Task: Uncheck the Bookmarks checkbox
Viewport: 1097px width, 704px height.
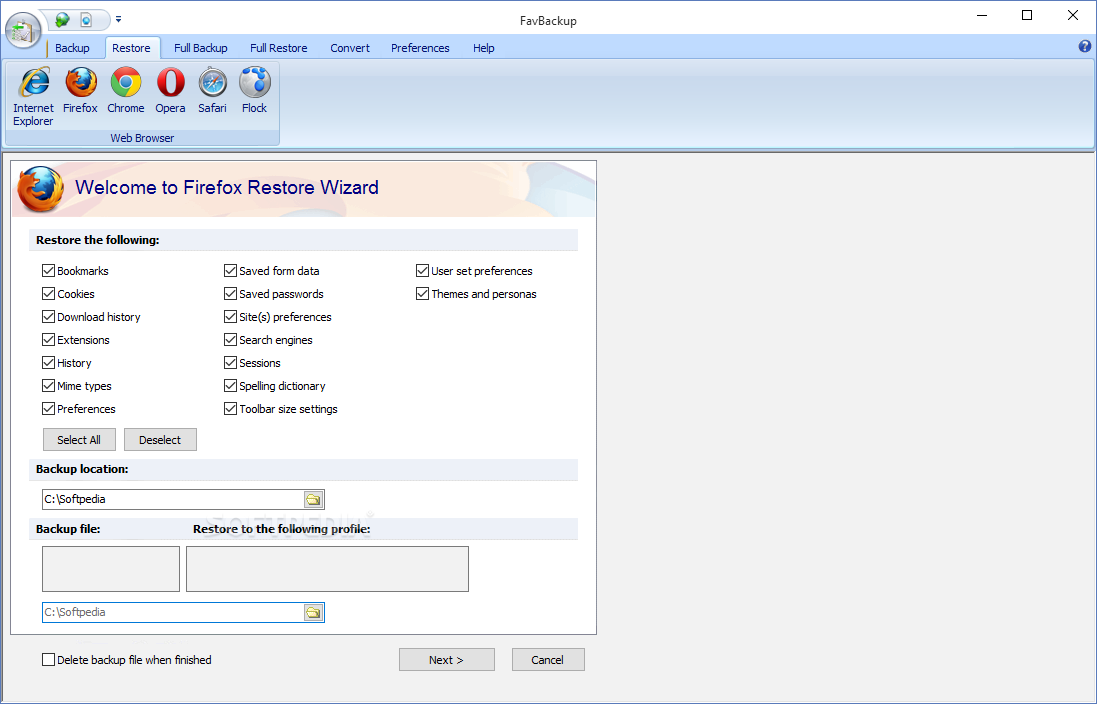Action: point(48,271)
